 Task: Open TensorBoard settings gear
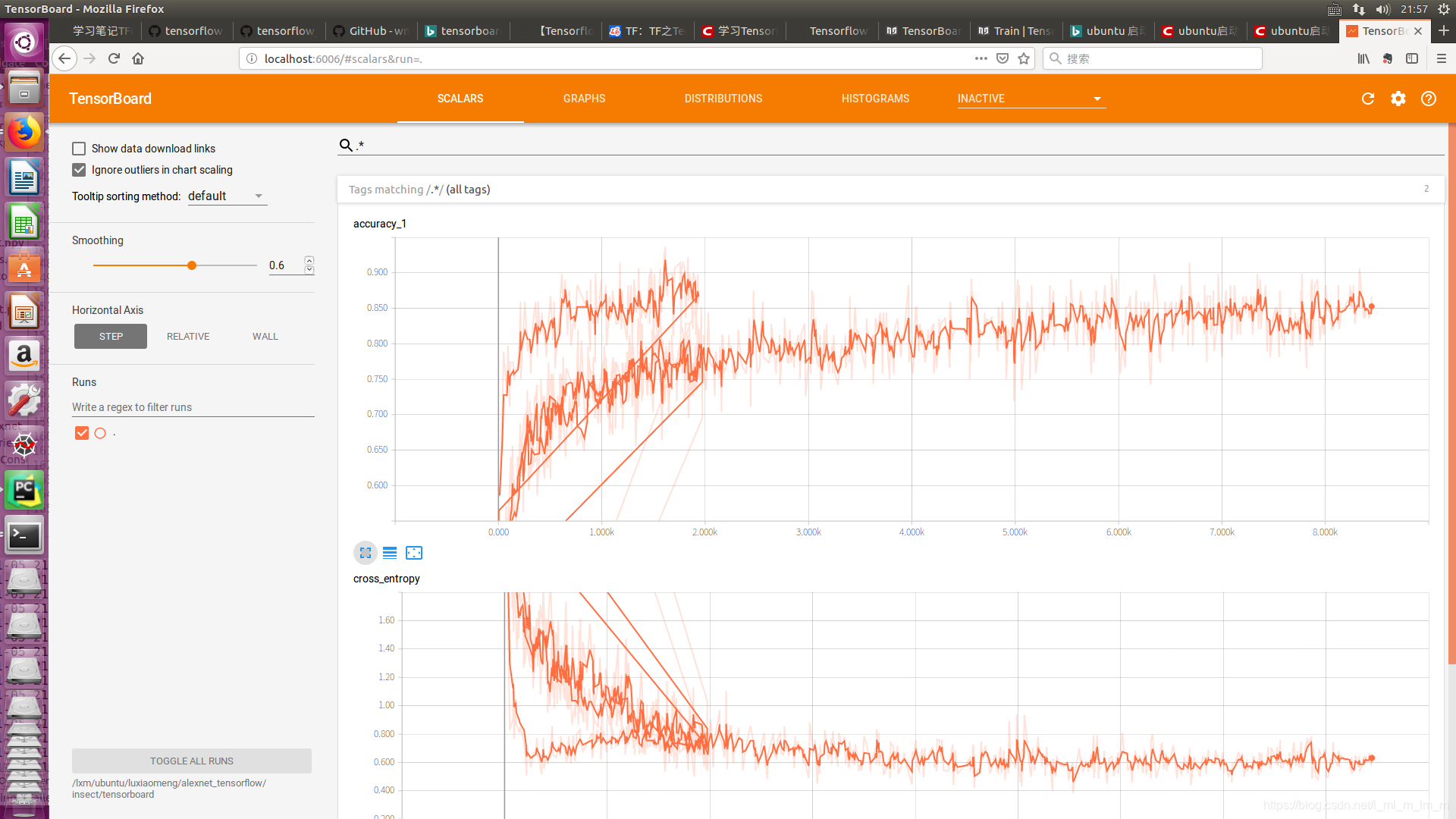pyautogui.click(x=1398, y=99)
